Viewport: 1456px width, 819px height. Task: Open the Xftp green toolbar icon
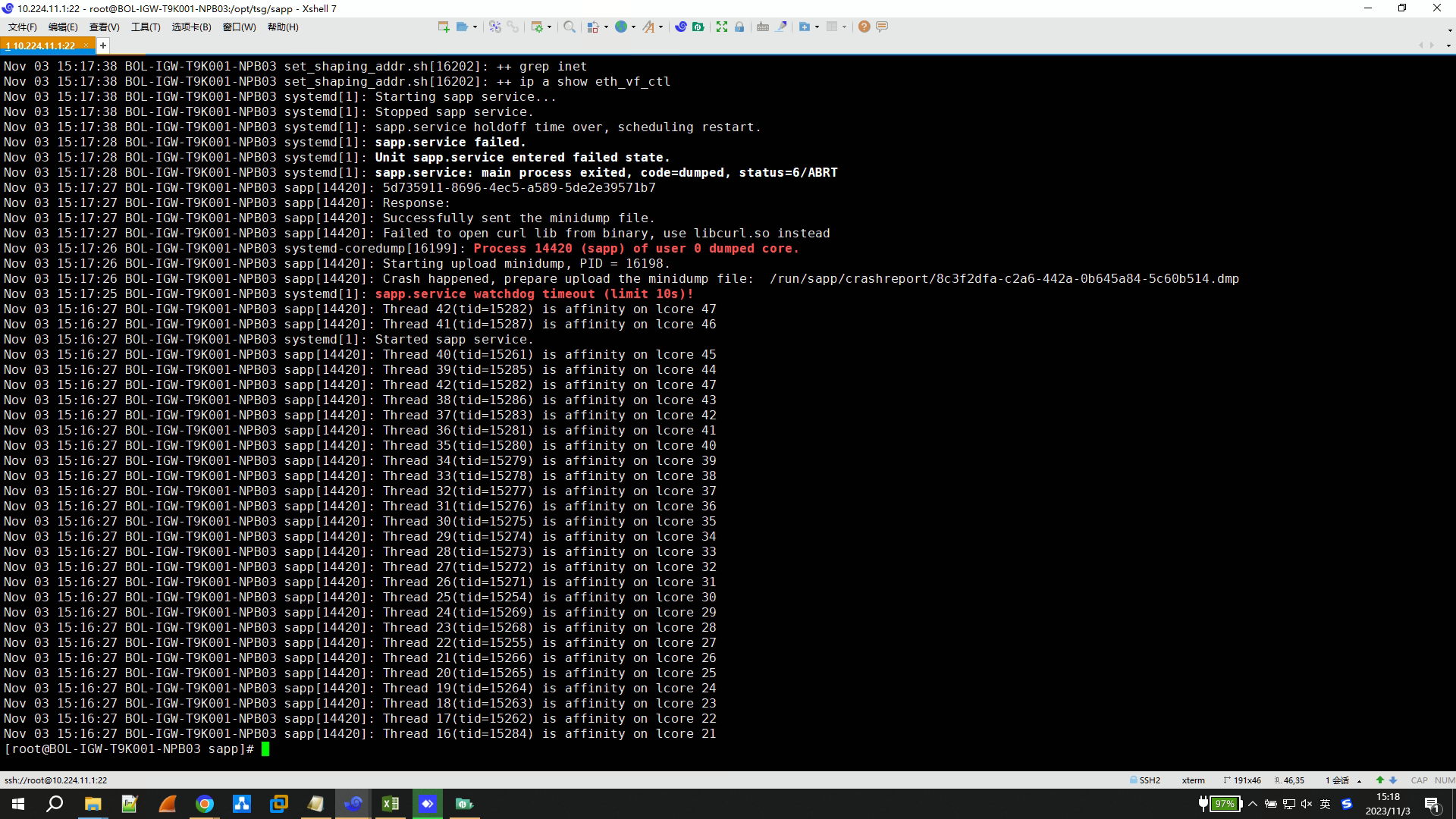pyautogui.click(x=698, y=27)
